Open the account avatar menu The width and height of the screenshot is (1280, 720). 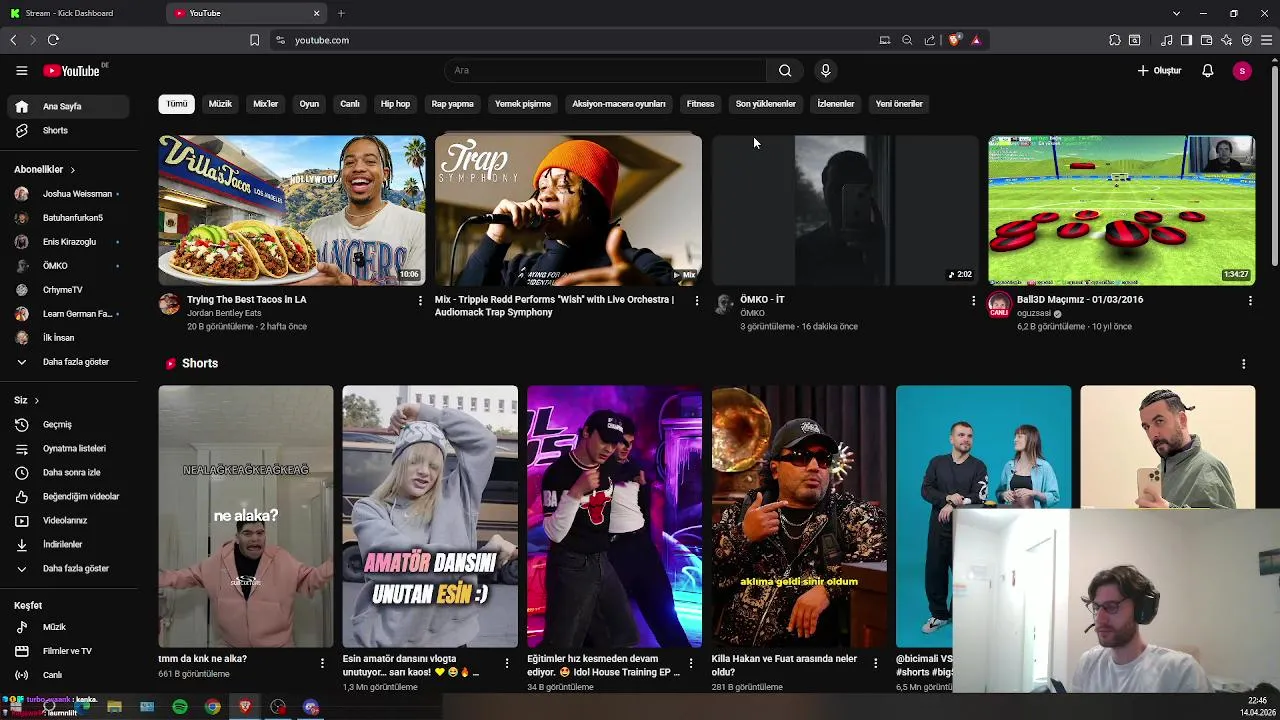click(x=1242, y=70)
